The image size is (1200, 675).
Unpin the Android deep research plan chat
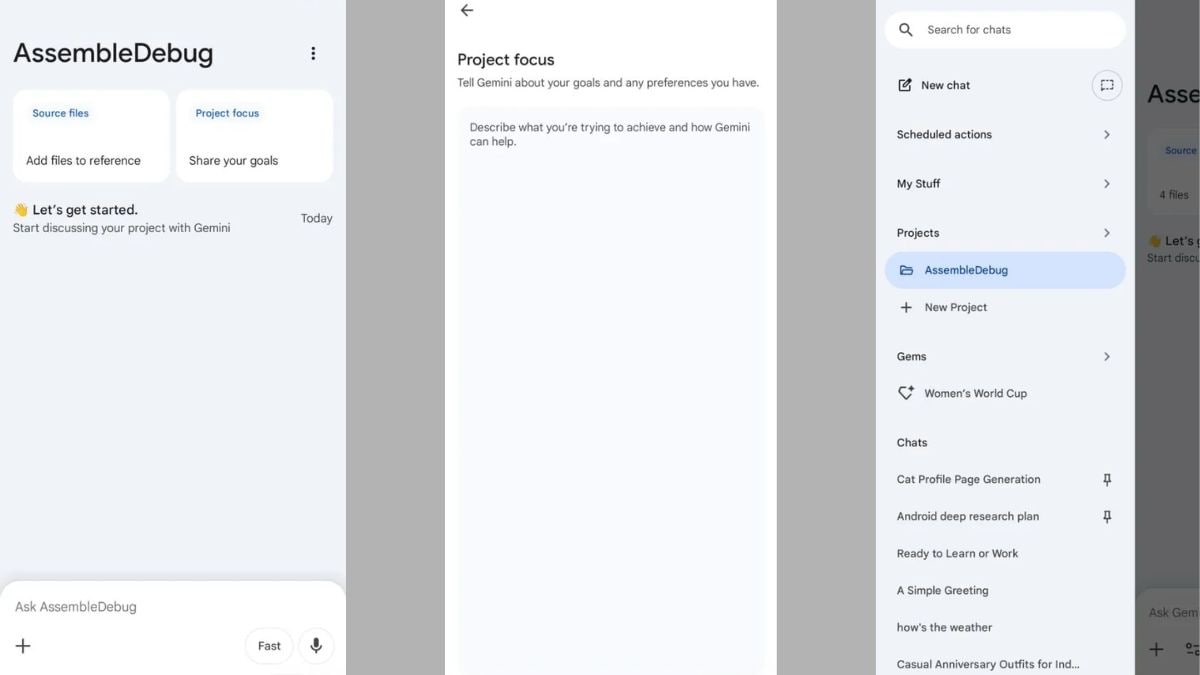(1106, 516)
